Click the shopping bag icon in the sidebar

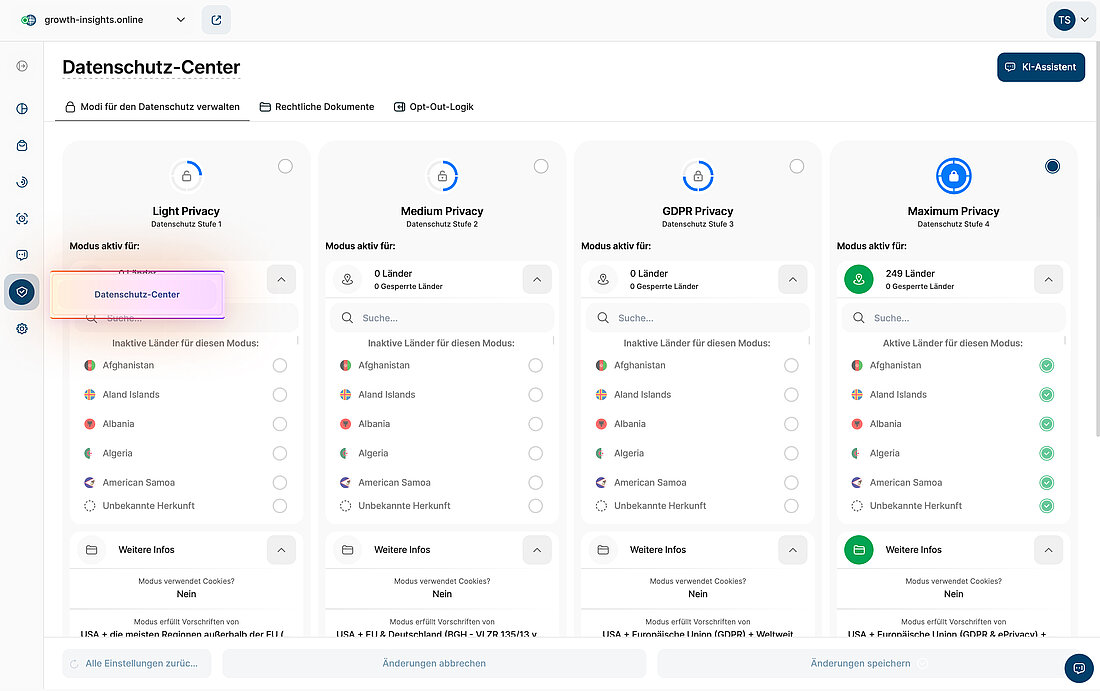tap(22, 145)
